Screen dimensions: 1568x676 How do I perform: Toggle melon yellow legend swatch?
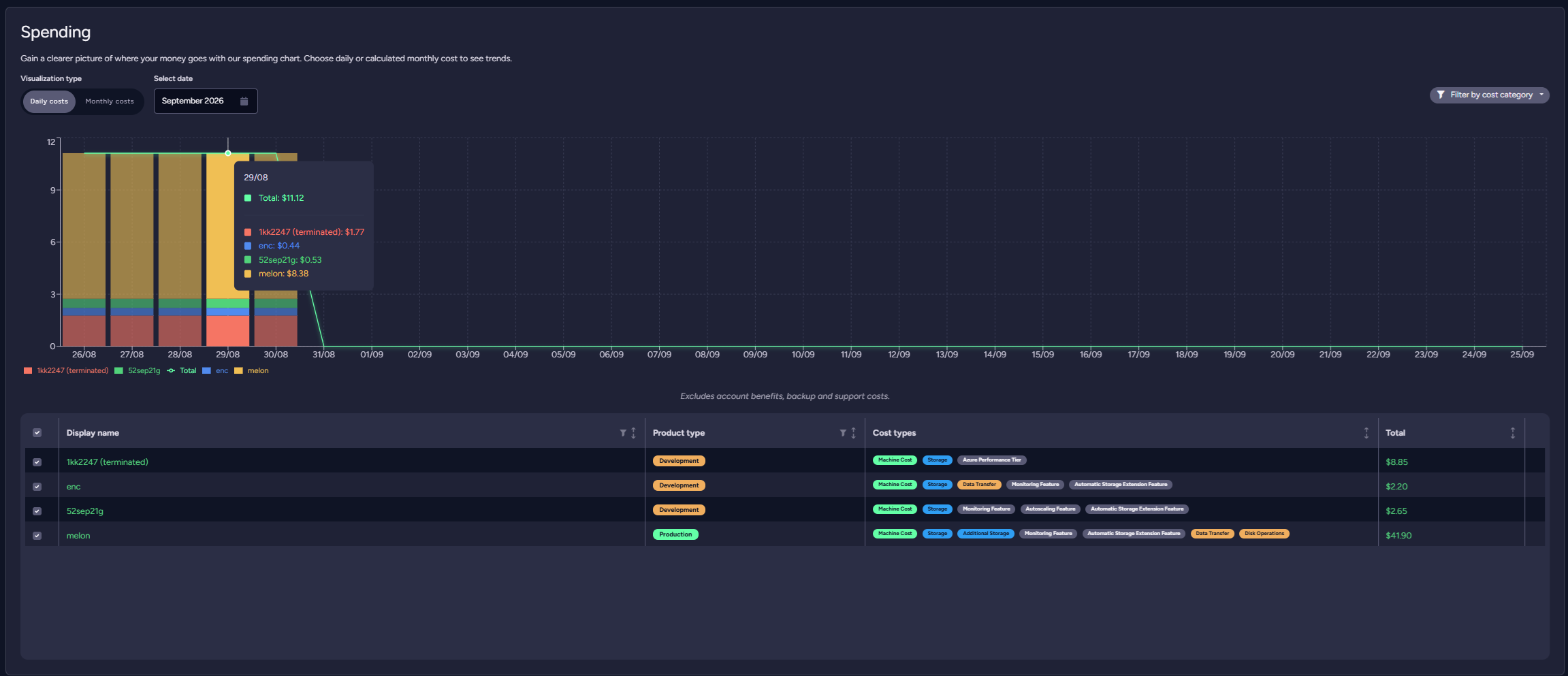238,371
